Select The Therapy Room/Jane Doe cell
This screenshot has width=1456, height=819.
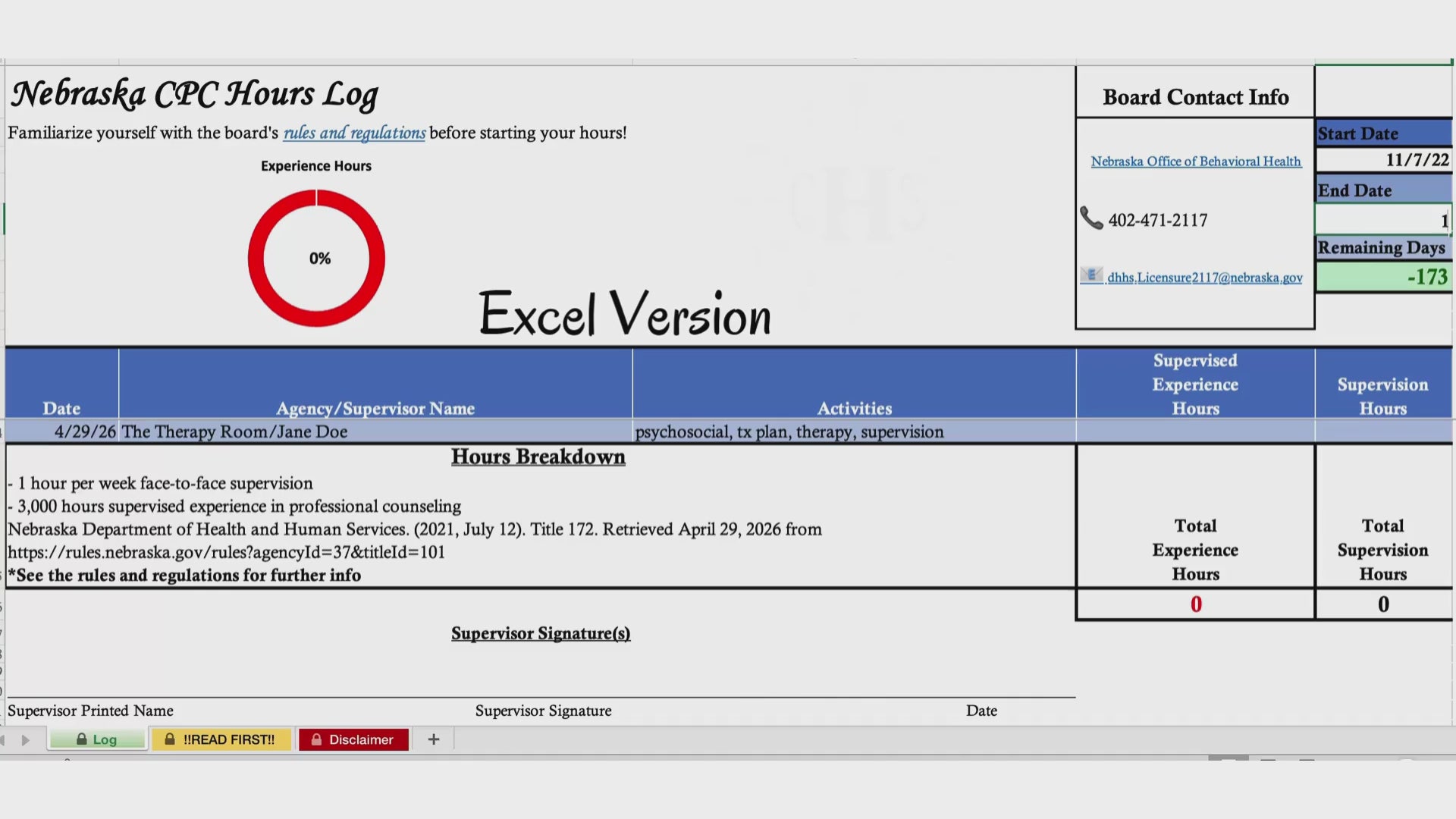375,431
